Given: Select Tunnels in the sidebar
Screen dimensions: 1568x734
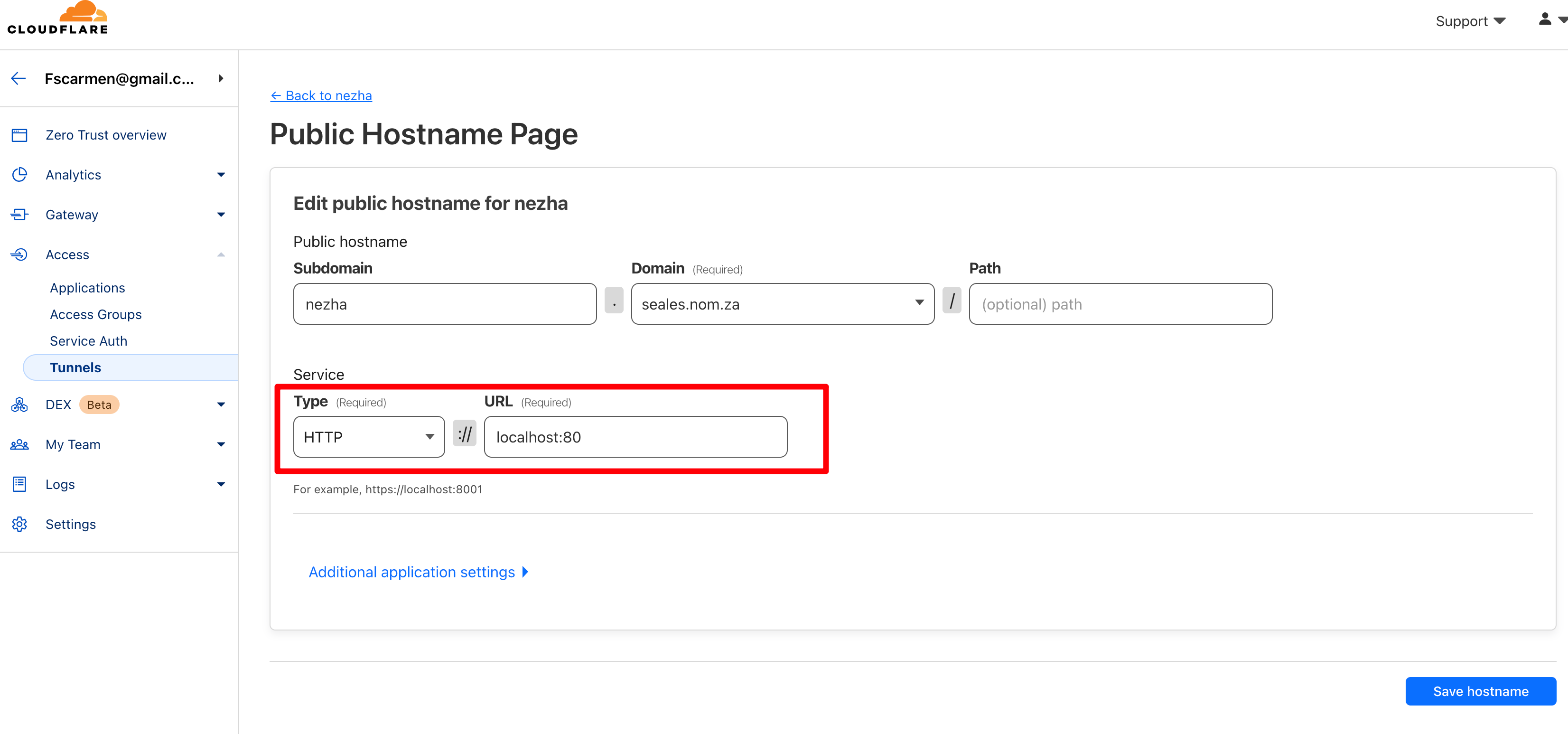Looking at the screenshot, I should [75, 367].
